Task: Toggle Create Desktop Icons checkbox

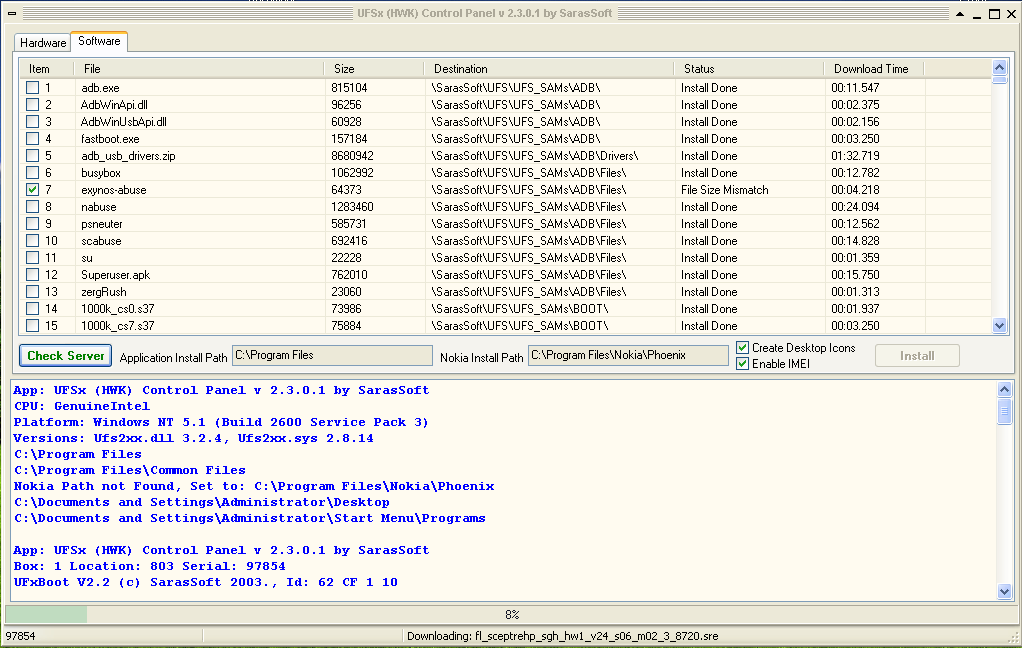Action: (x=742, y=347)
